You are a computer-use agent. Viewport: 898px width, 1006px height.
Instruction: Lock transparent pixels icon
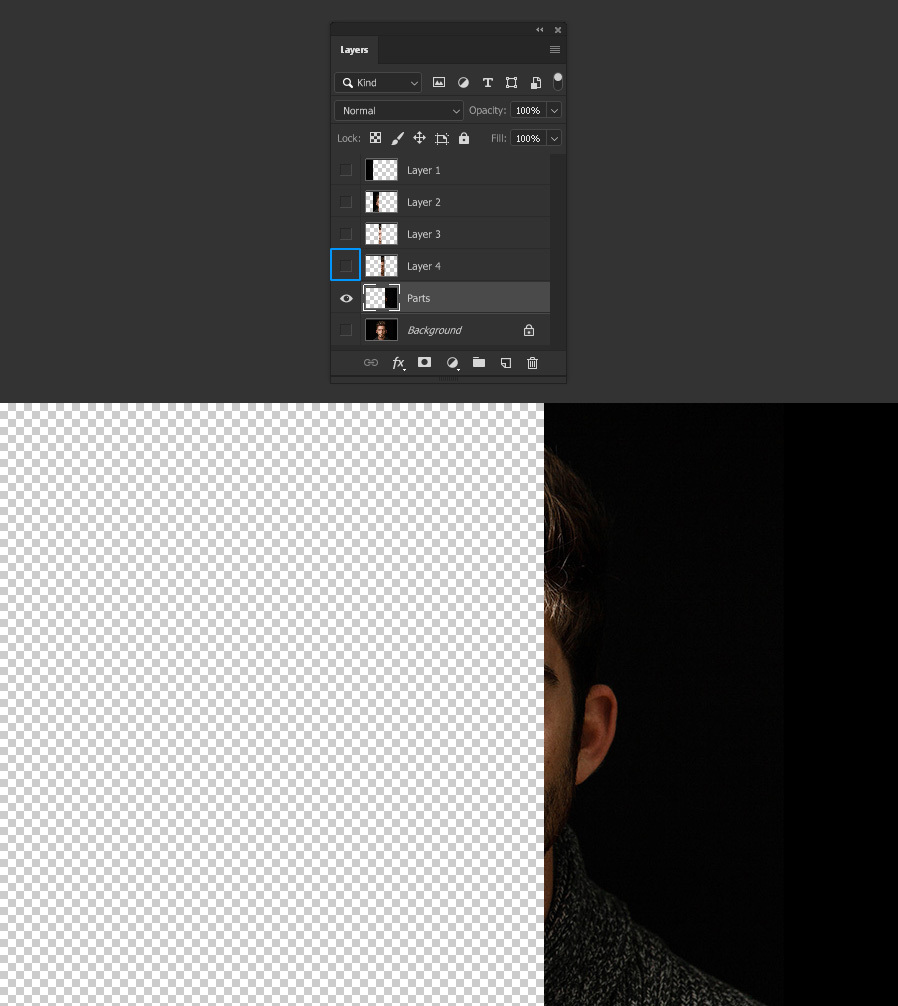(x=375, y=138)
